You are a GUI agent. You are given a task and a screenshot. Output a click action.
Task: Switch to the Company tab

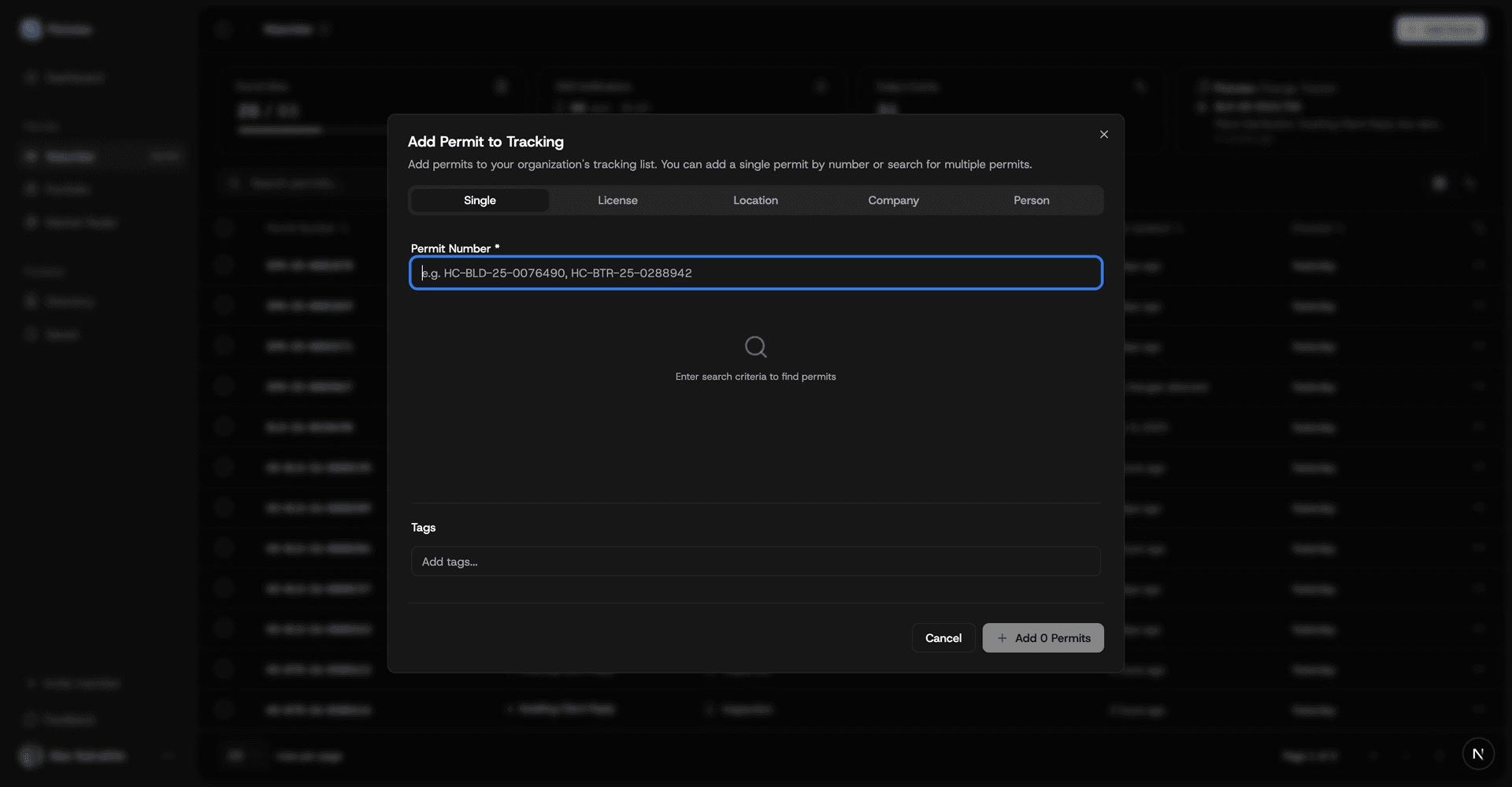coord(893,200)
